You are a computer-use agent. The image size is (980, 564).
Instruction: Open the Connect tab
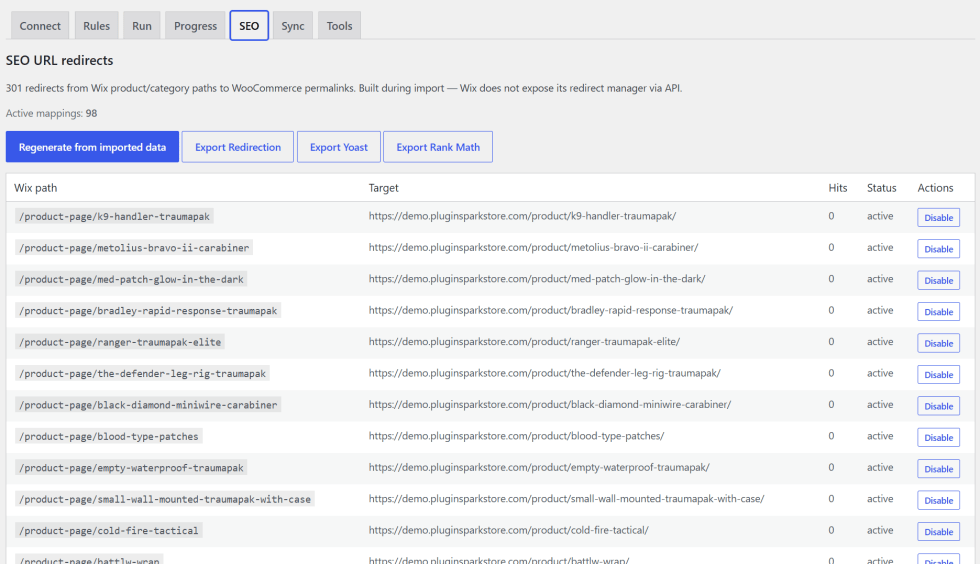tap(40, 26)
